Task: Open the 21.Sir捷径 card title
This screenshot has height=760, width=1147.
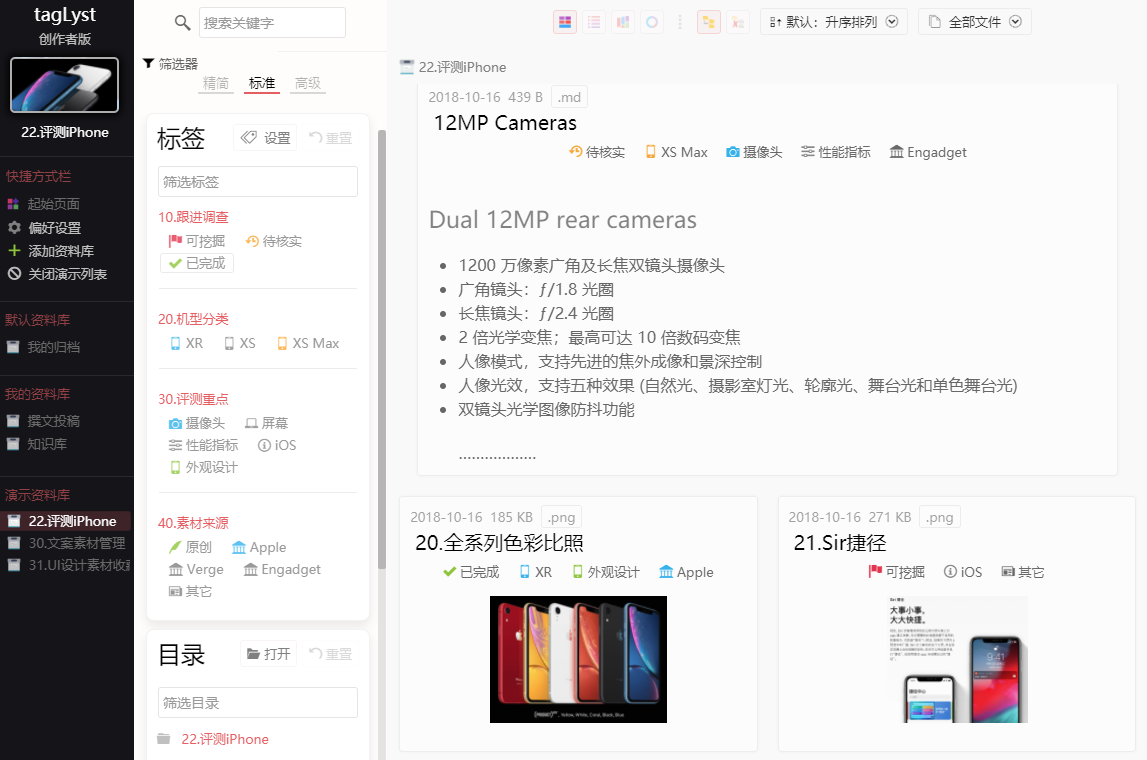Action: click(840, 543)
